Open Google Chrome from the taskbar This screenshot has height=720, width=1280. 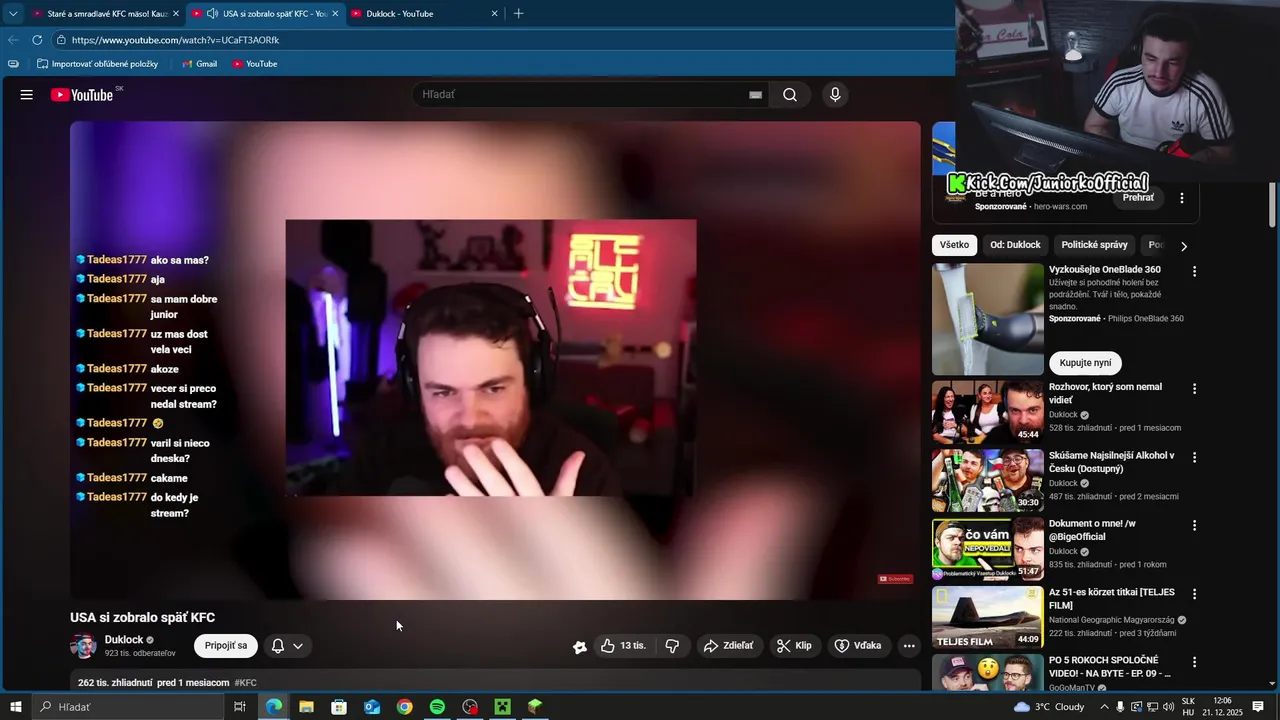404,707
